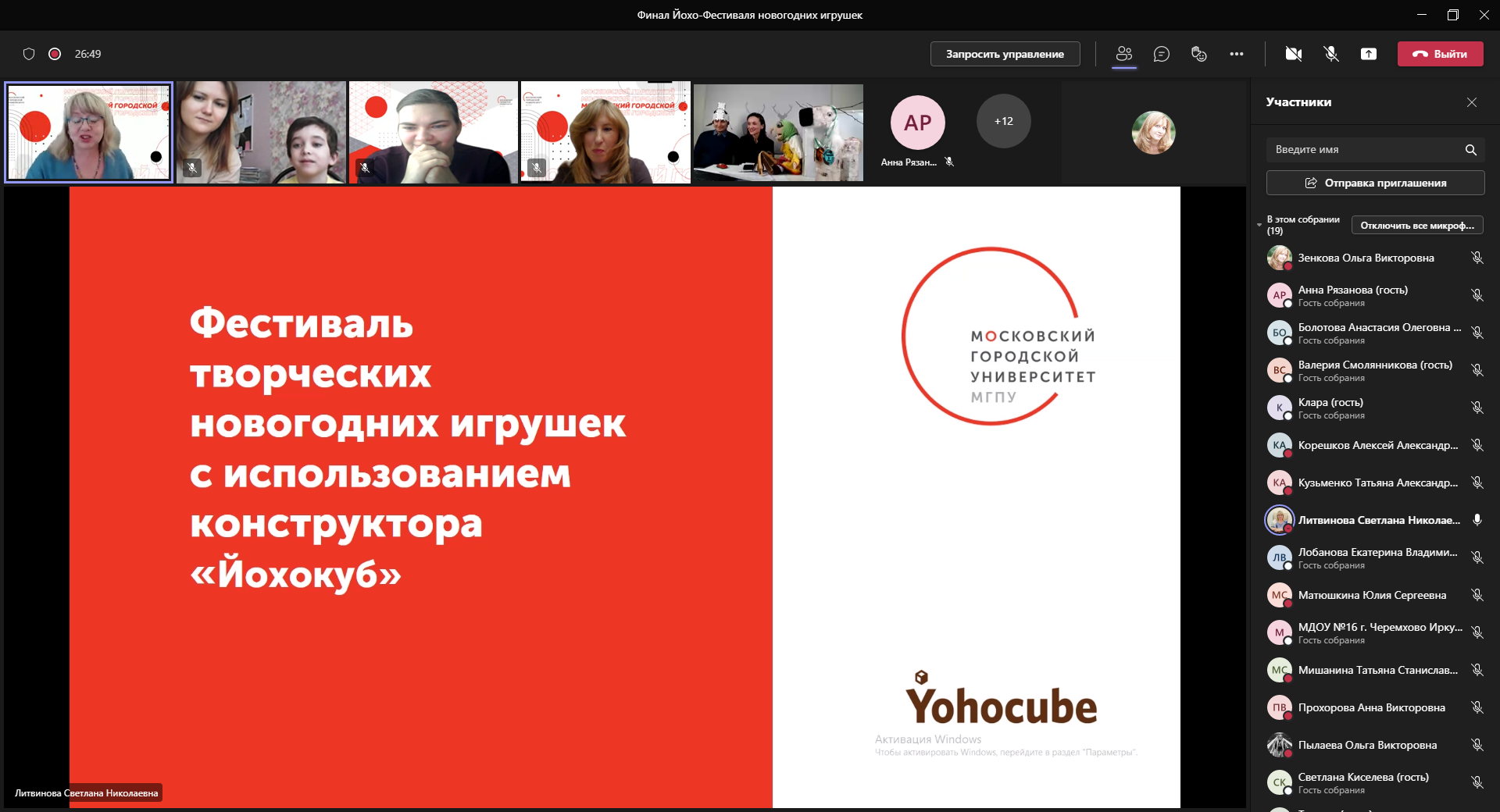
Task: Click the send invitation icon next to Отправка приглашения
Action: coord(1312,183)
